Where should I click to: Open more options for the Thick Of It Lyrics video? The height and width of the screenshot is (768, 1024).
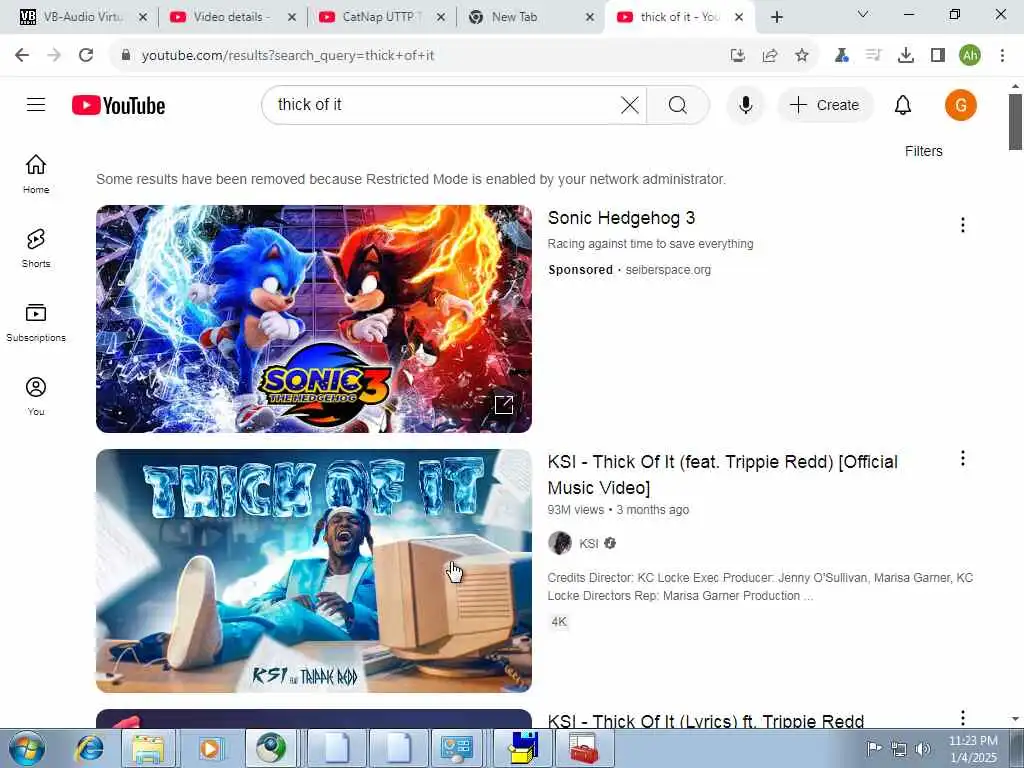(963, 718)
